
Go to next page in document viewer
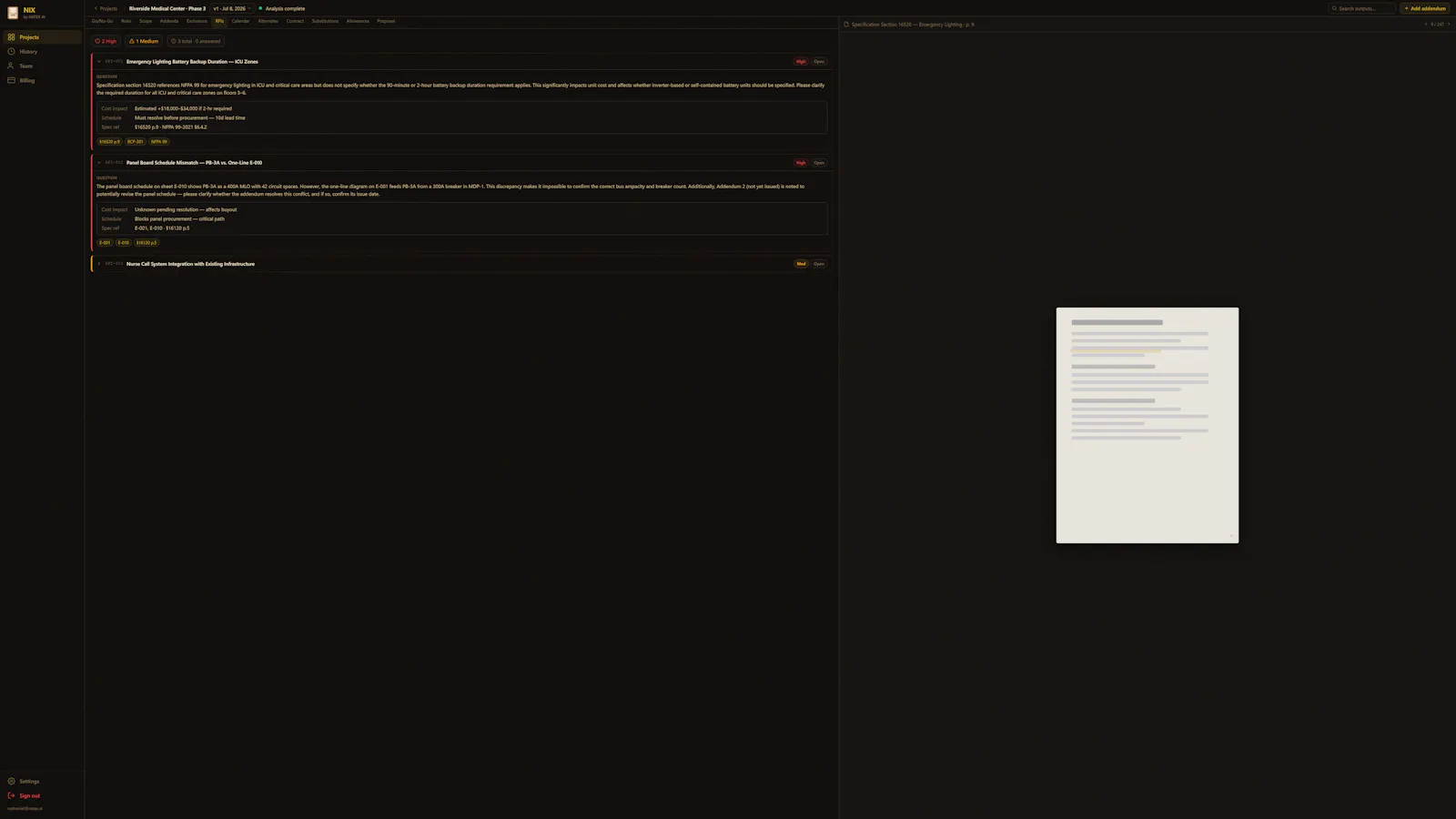pyautogui.click(x=1449, y=25)
